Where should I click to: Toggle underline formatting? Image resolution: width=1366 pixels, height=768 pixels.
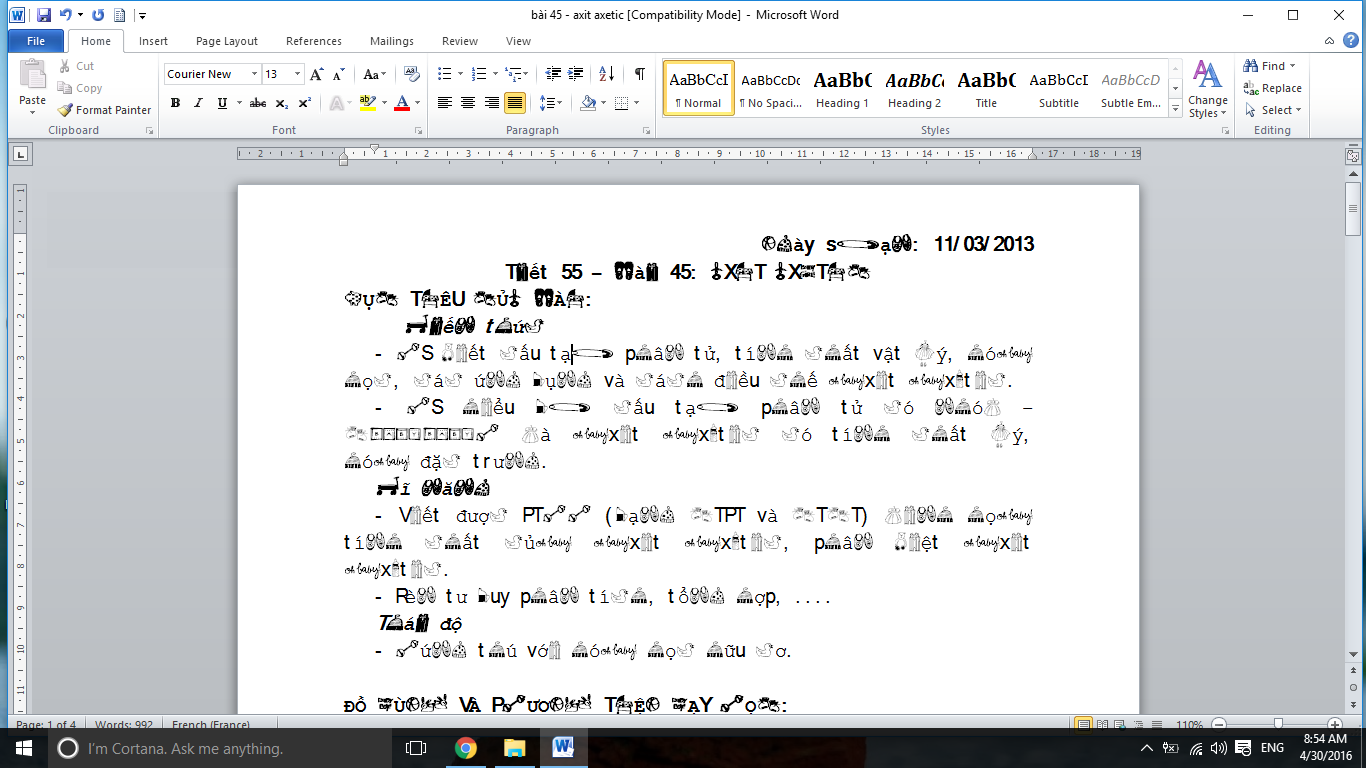coord(222,103)
